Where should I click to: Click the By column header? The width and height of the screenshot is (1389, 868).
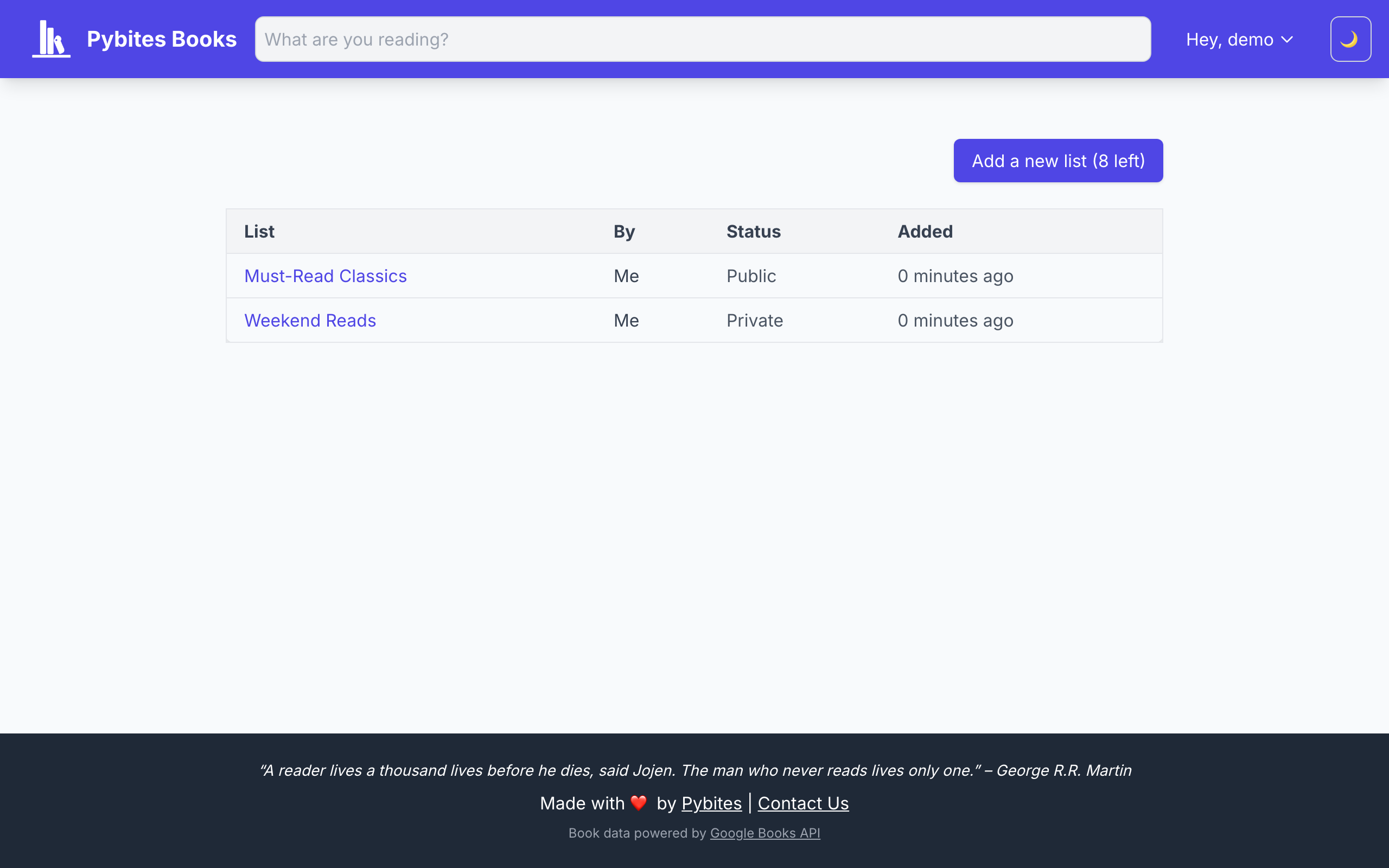point(624,231)
